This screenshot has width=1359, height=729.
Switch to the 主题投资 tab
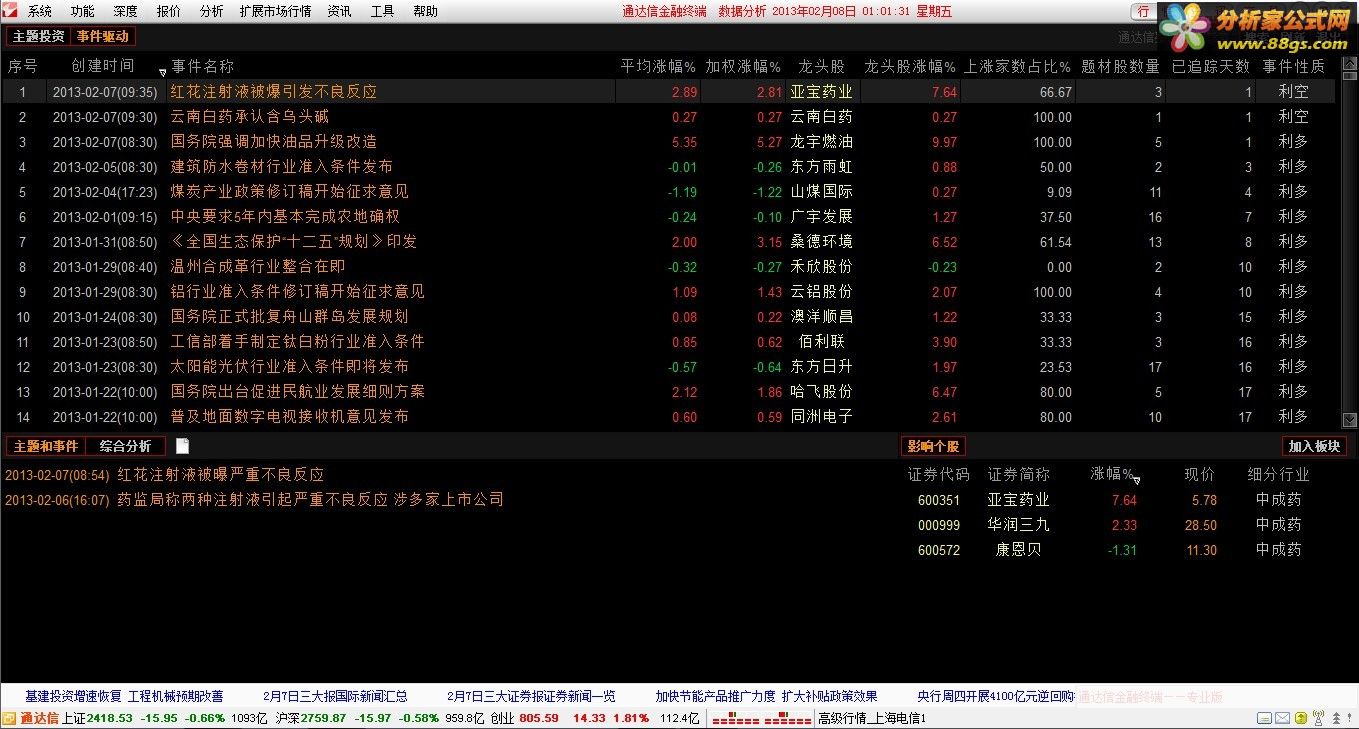[38, 36]
